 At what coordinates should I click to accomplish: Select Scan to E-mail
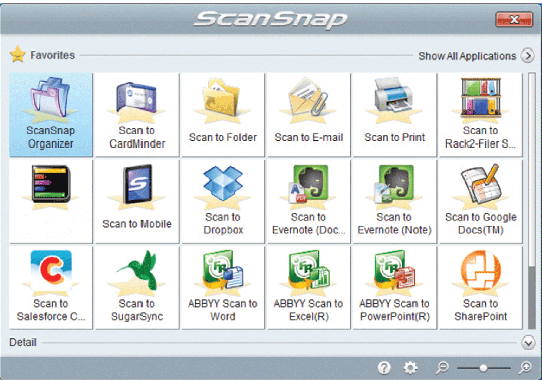coord(309,115)
